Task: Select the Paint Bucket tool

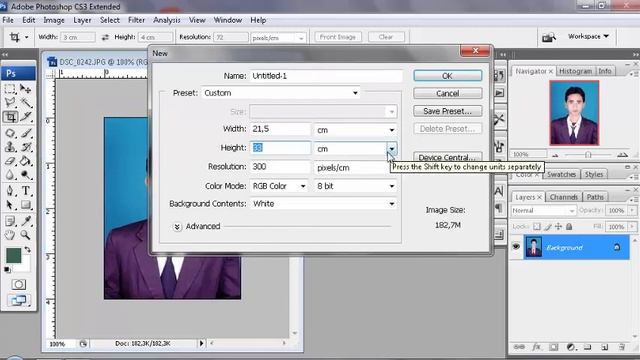Action: (26, 161)
